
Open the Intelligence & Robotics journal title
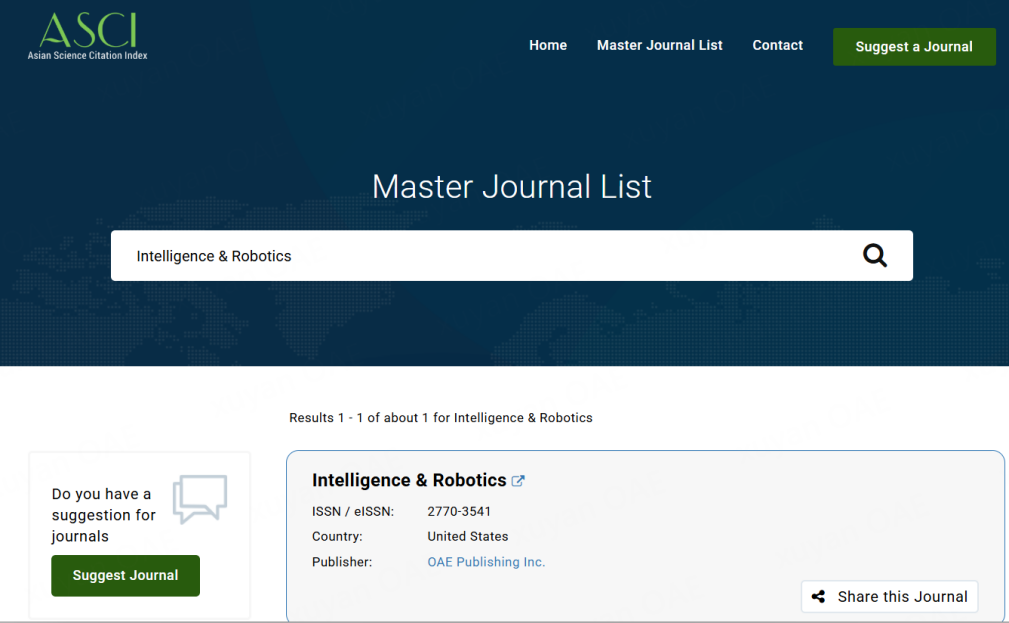point(409,480)
